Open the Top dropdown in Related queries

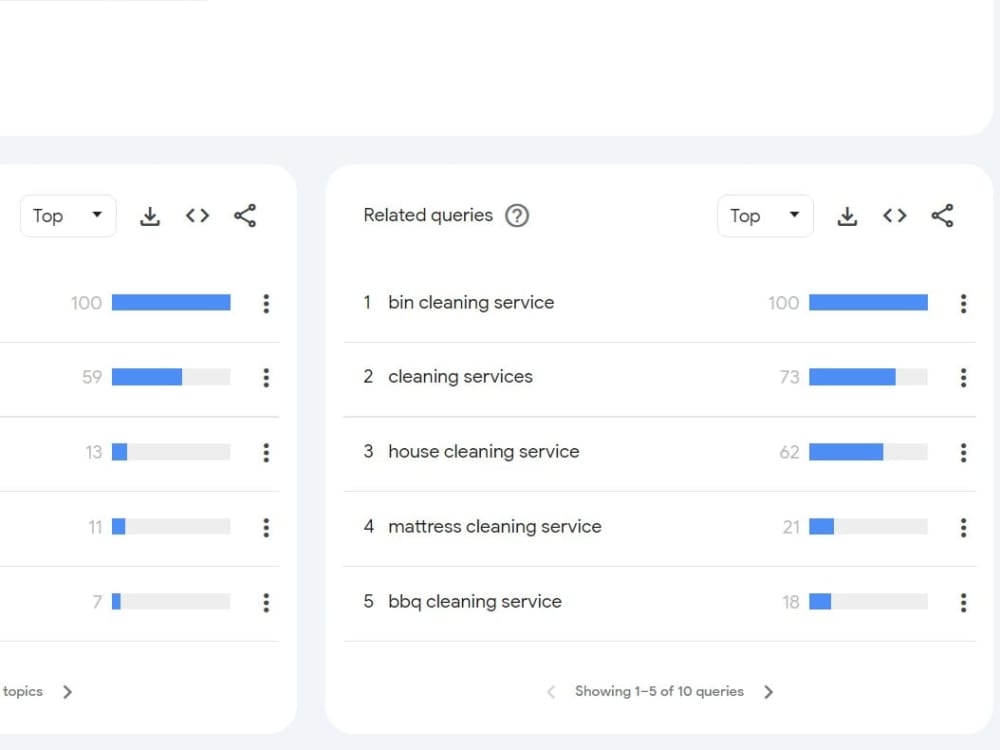point(765,216)
